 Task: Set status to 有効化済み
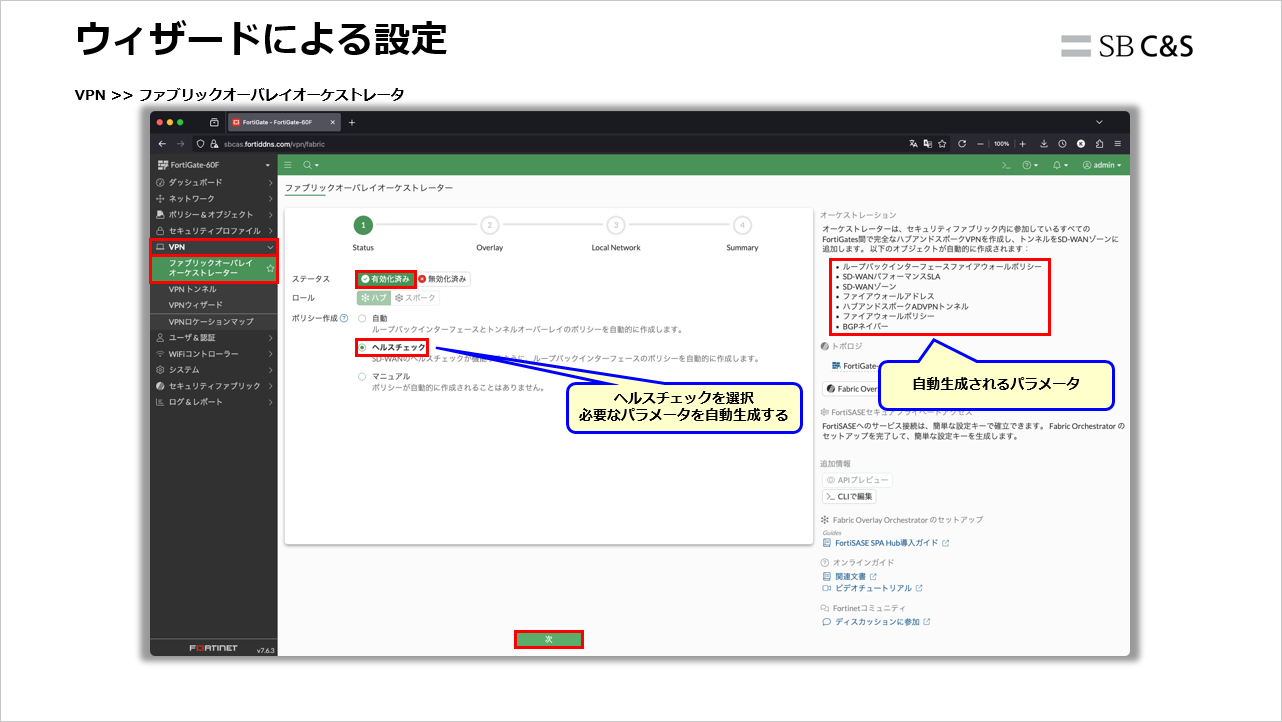click(385, 279)
